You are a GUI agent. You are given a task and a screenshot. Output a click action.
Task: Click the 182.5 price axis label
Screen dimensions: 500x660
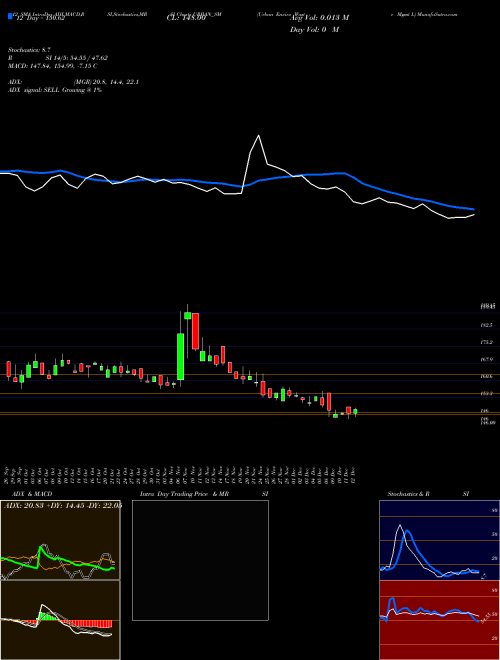tap(486, 326)
